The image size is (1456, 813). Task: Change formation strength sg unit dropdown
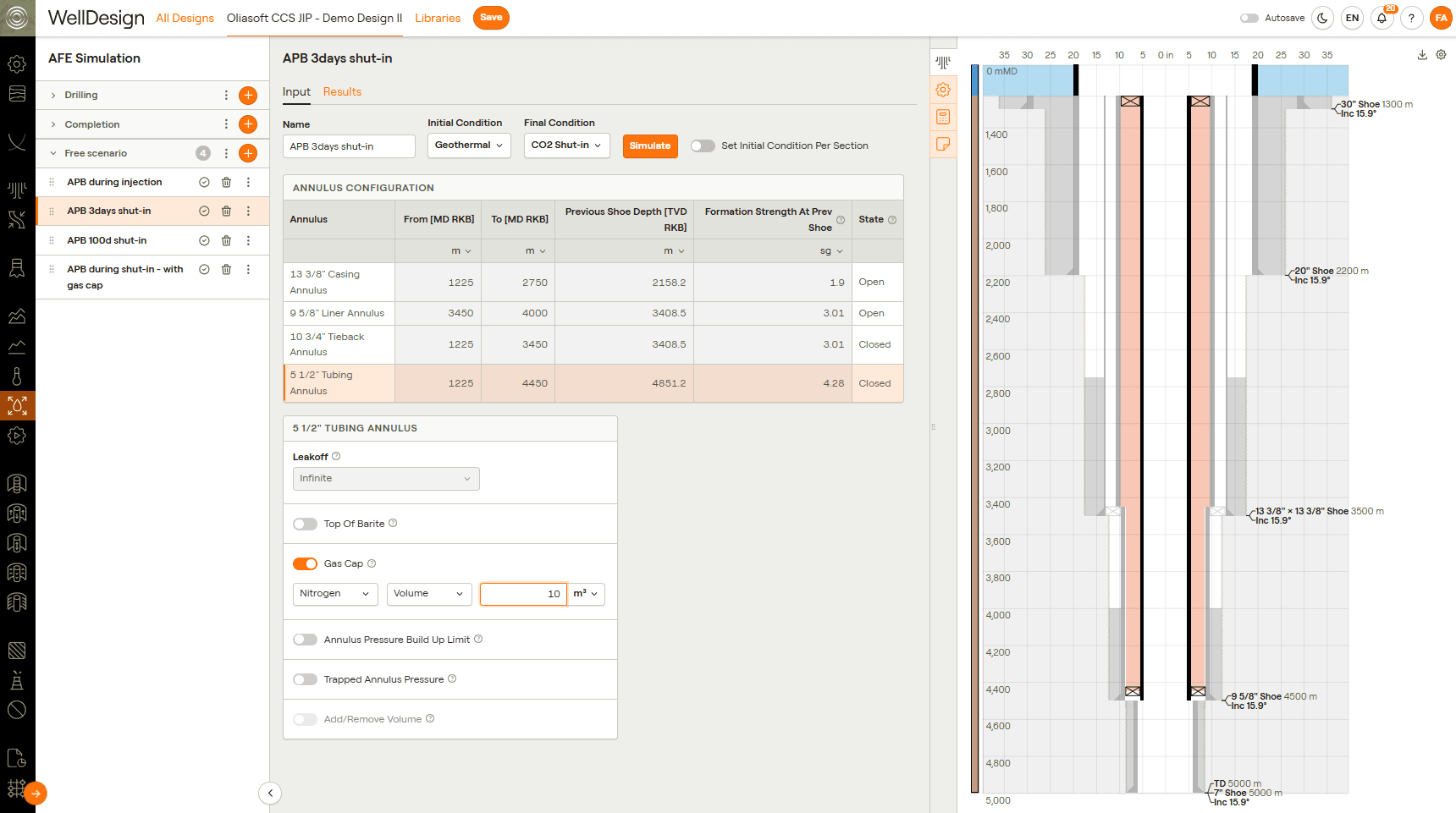(831, 251)
